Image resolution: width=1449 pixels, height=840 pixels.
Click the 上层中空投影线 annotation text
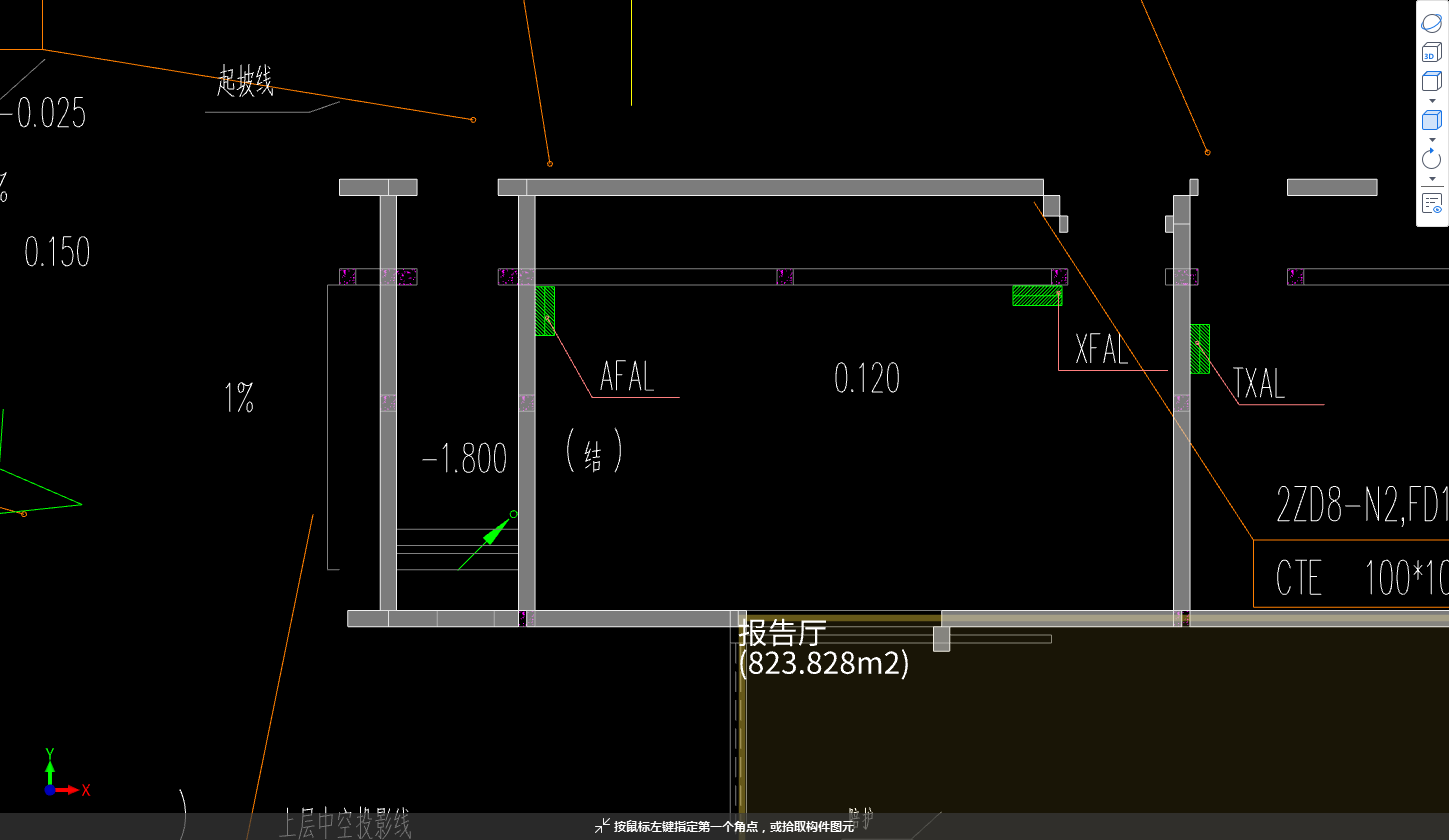tap(345, 825)
